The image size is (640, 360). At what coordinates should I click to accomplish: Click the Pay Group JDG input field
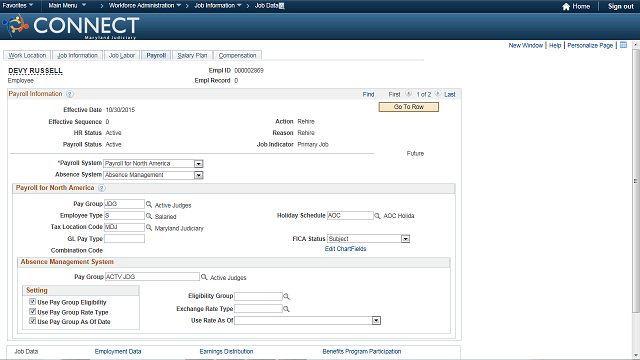pyautogui.click(x=124, y=204)
